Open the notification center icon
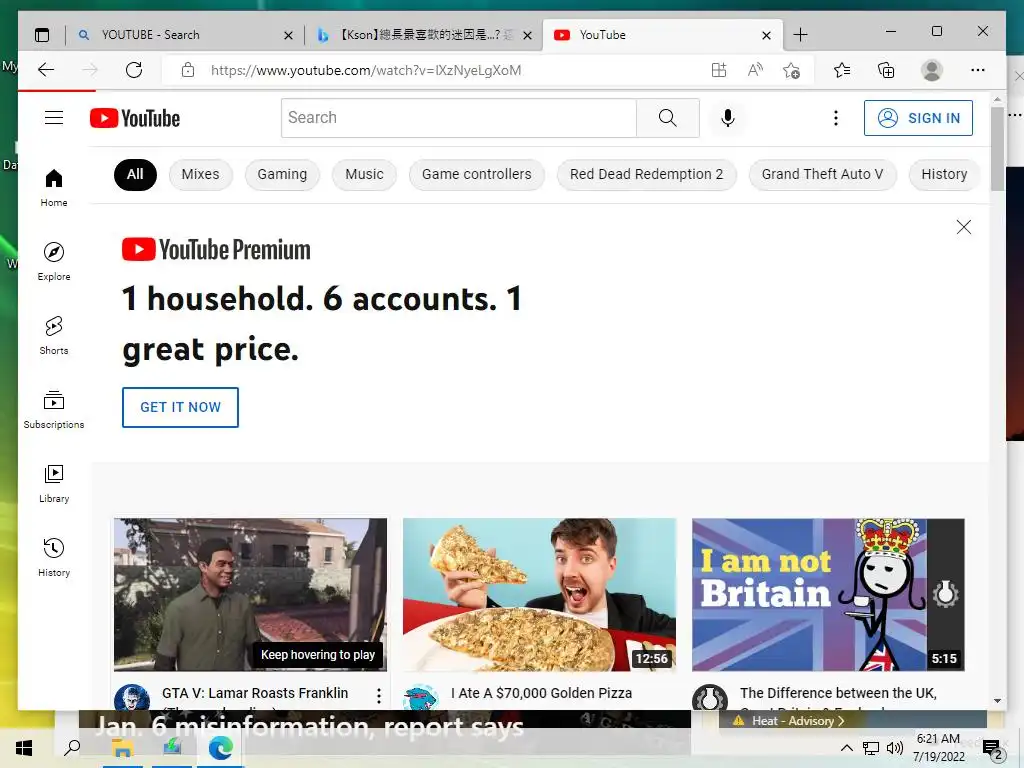Screen dimensions: 1024x768 click(993, 749)
